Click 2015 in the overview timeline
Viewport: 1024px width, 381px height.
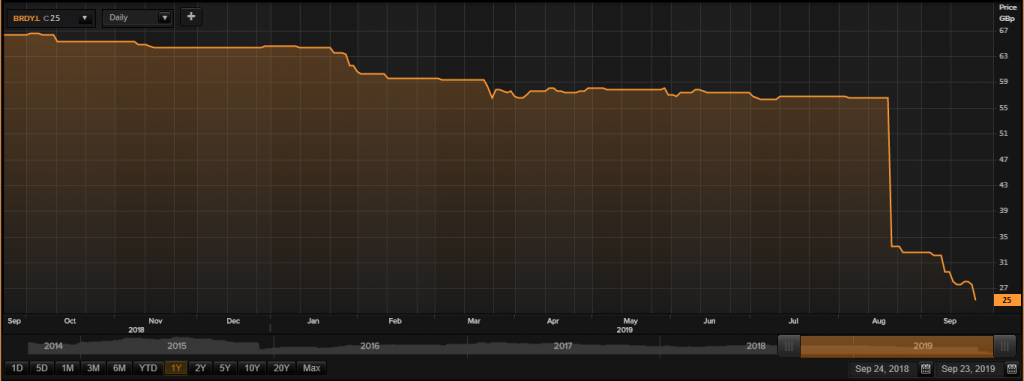click(178, 346)
